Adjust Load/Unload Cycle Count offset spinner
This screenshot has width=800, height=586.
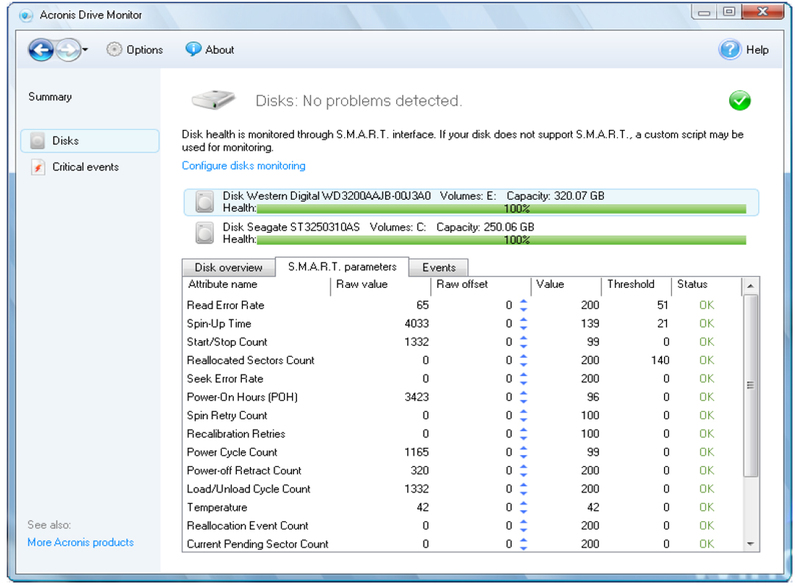[x=523, y=489]
